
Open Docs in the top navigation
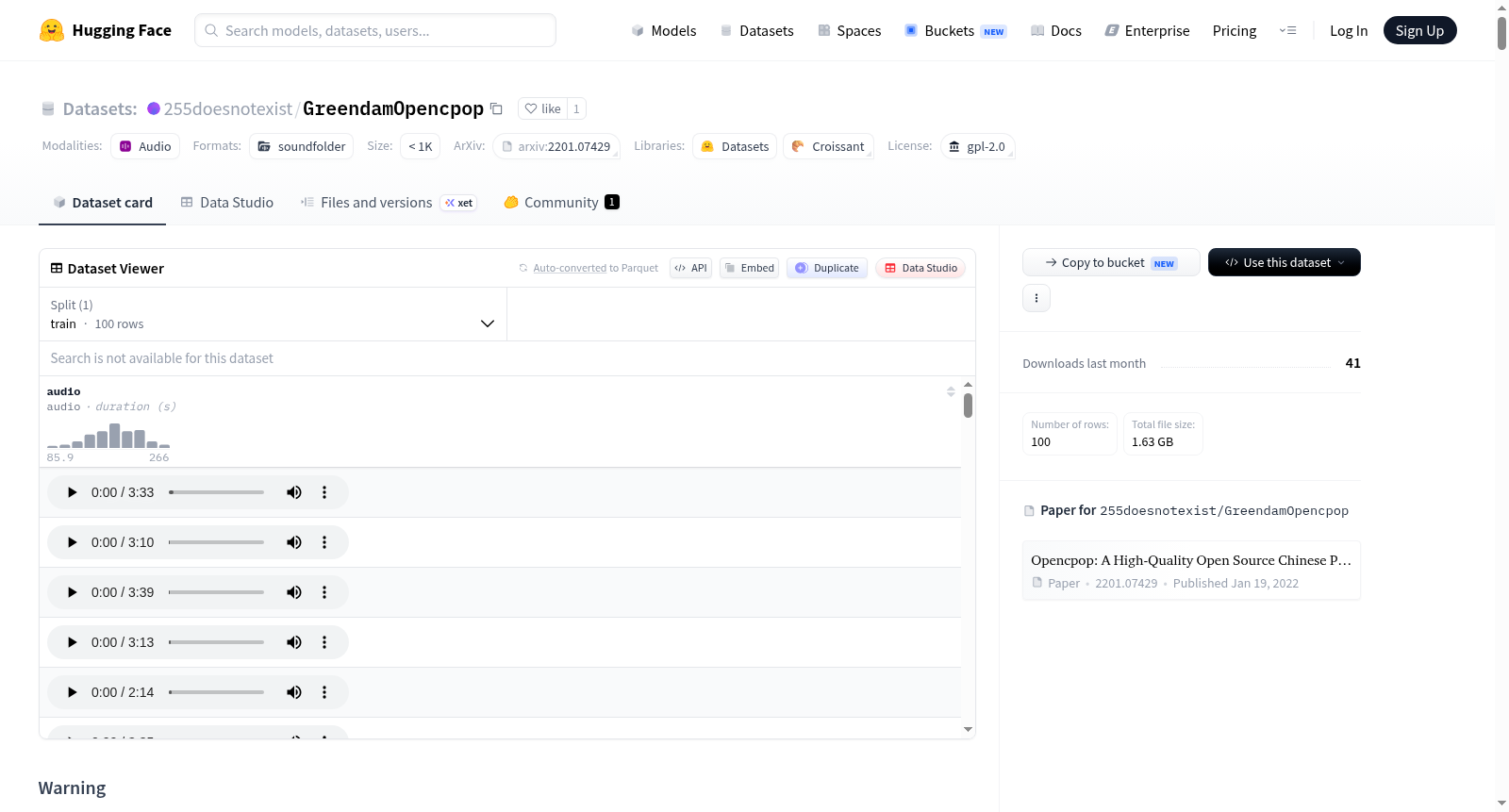click(x=1056, y=30)
